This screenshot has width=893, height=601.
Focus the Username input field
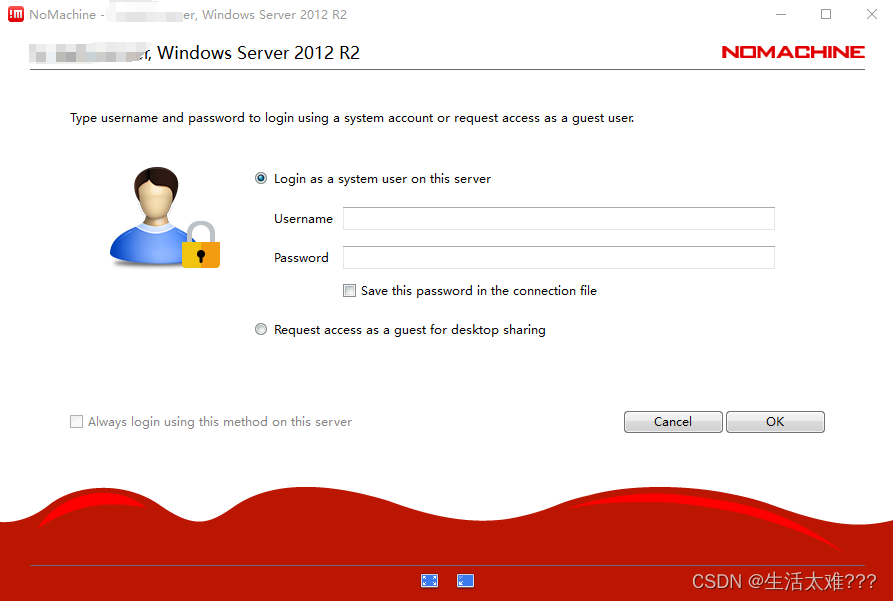tap(559, 219)
